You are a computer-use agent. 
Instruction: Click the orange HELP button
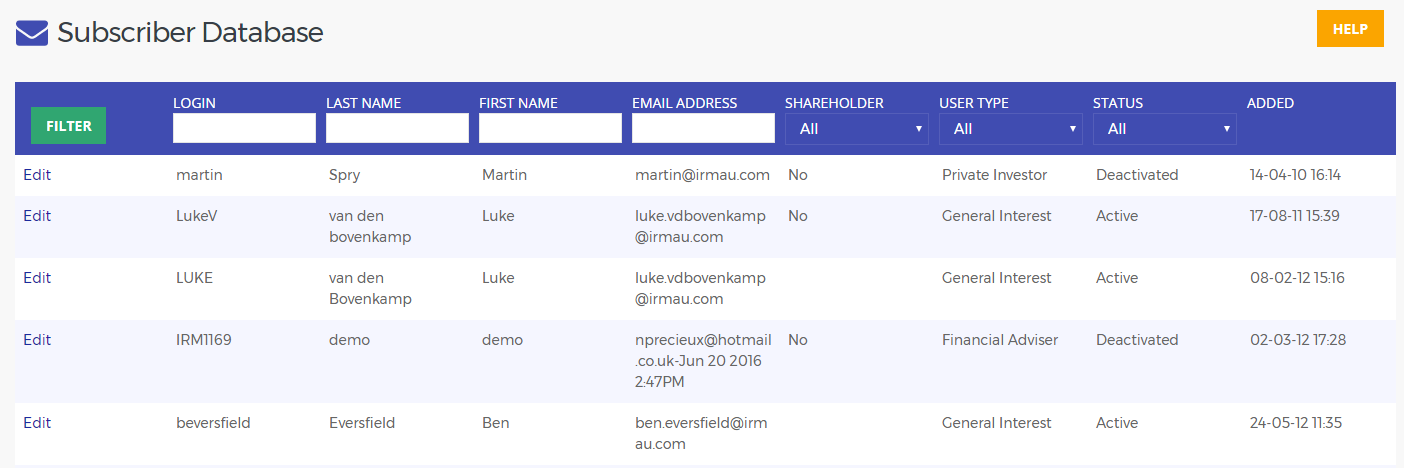pyautogui.click(x=1350, y=29)
